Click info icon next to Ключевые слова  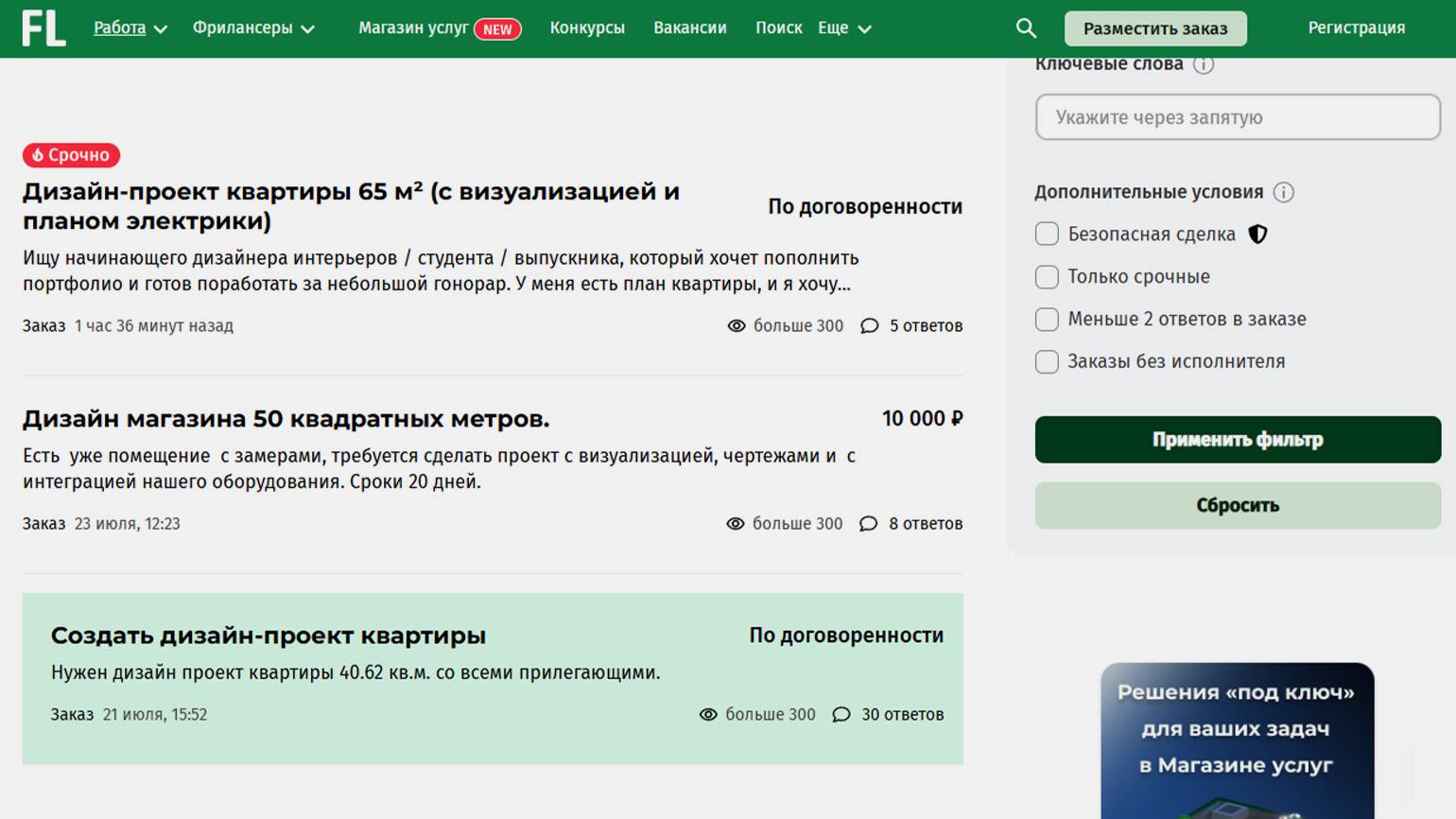(1203, 64)
